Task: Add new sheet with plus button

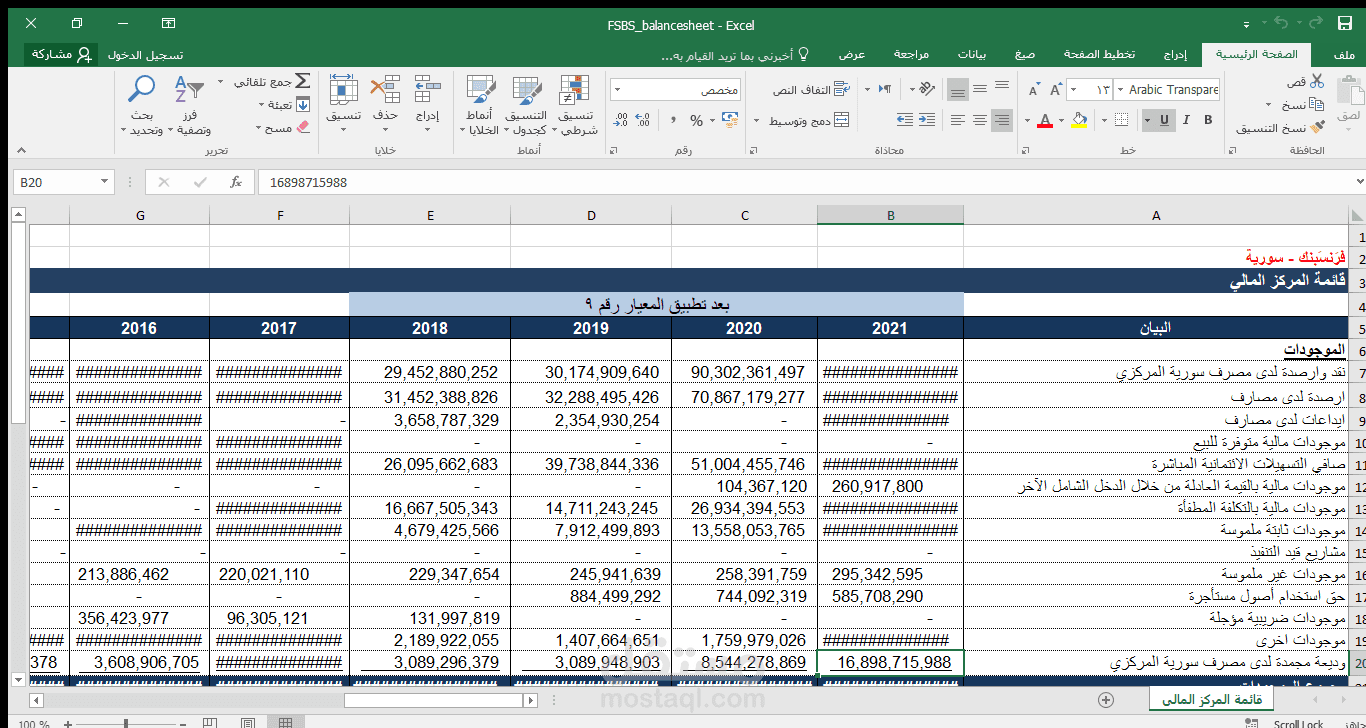Action: point(1105,699)
